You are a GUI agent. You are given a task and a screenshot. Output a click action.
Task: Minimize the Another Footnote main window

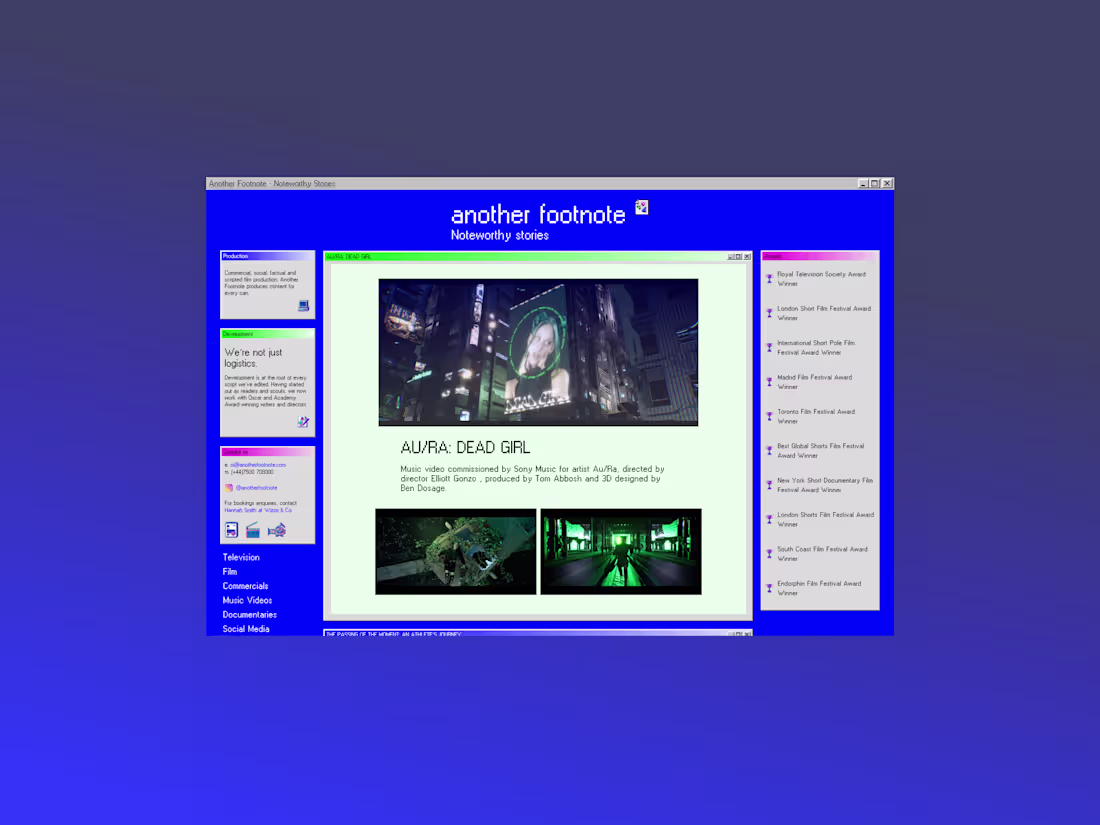[x=863, y=183]
